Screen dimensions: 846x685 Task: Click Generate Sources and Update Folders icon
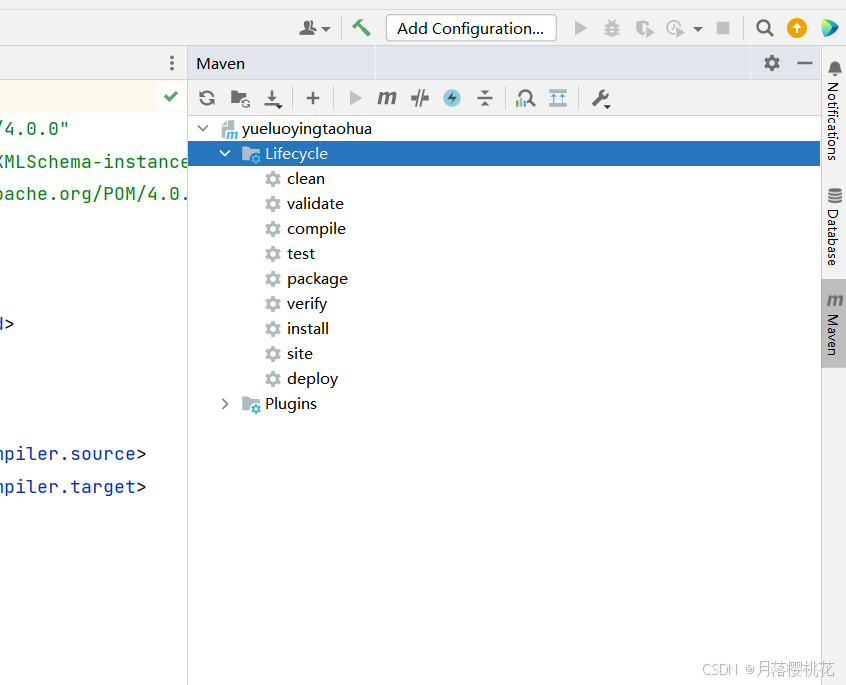pyautogui.click(x=240, y=98)
